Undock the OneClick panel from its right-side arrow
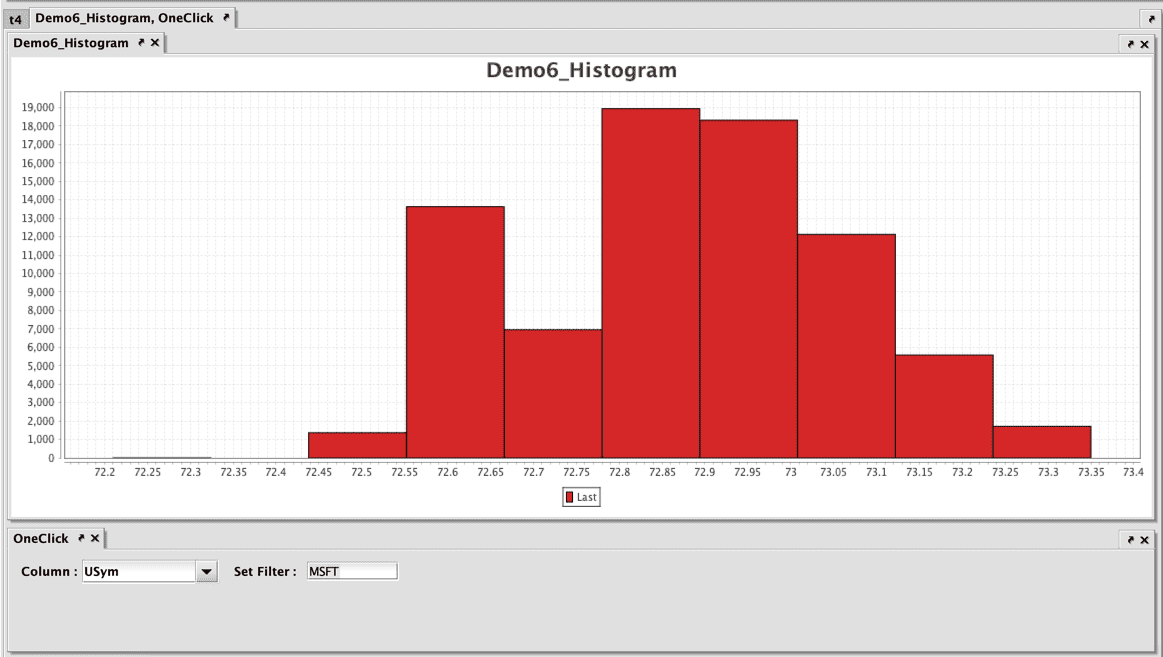The height and width of the screenshot is (657, 1163). tap(1130, 540)
